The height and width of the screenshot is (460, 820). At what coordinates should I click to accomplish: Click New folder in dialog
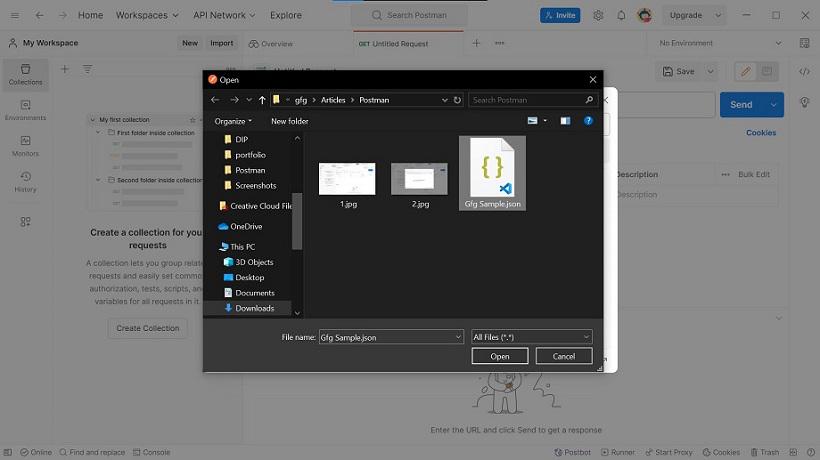[289, 121]
